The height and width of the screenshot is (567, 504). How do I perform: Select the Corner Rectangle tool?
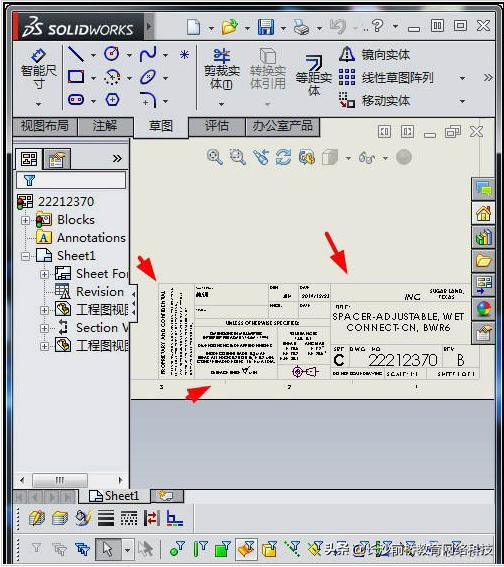(76, 77)
